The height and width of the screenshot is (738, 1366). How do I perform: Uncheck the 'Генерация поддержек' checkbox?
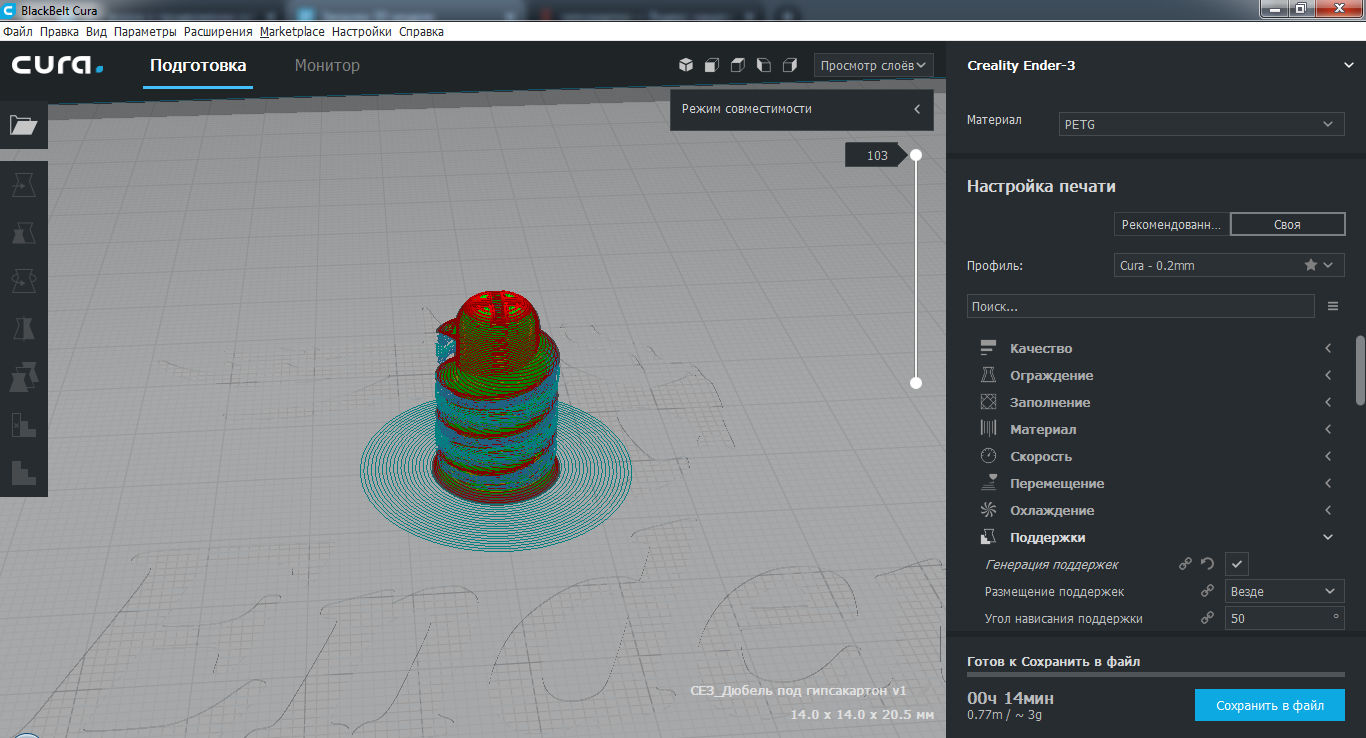[1237, 564]
